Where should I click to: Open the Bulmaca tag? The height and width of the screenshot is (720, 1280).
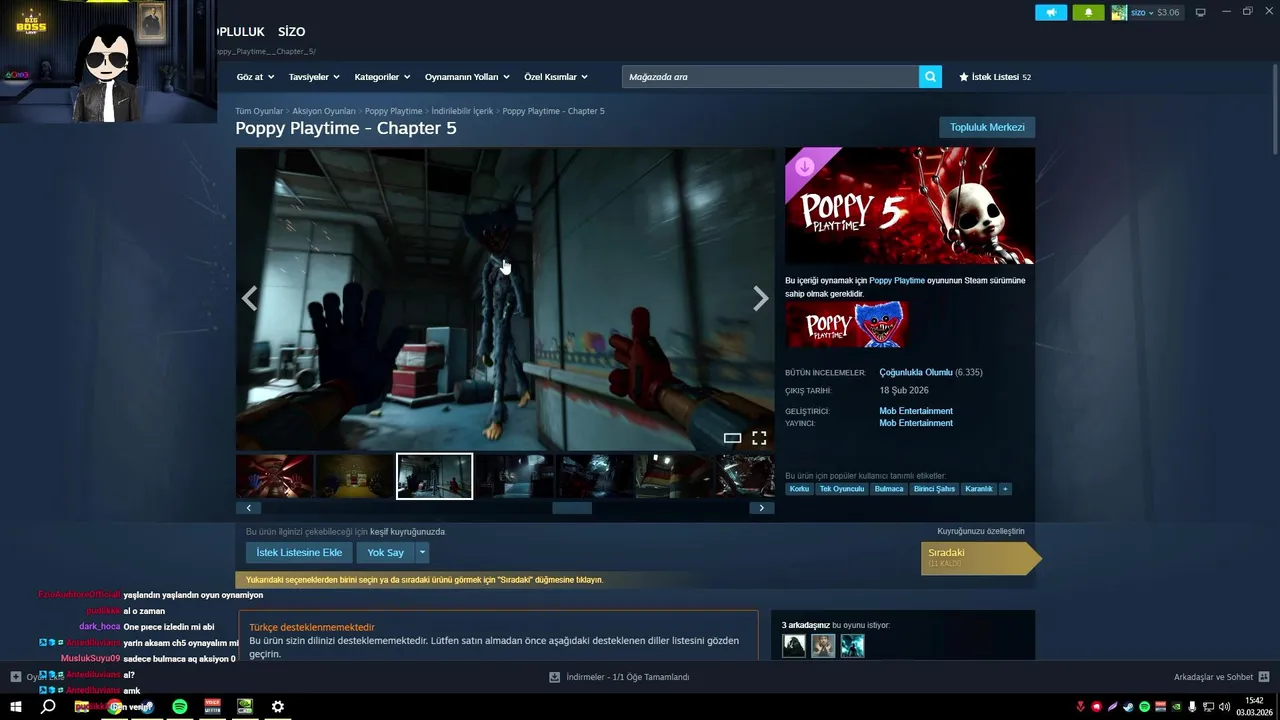pyautogui.click(x=889, y=489)
